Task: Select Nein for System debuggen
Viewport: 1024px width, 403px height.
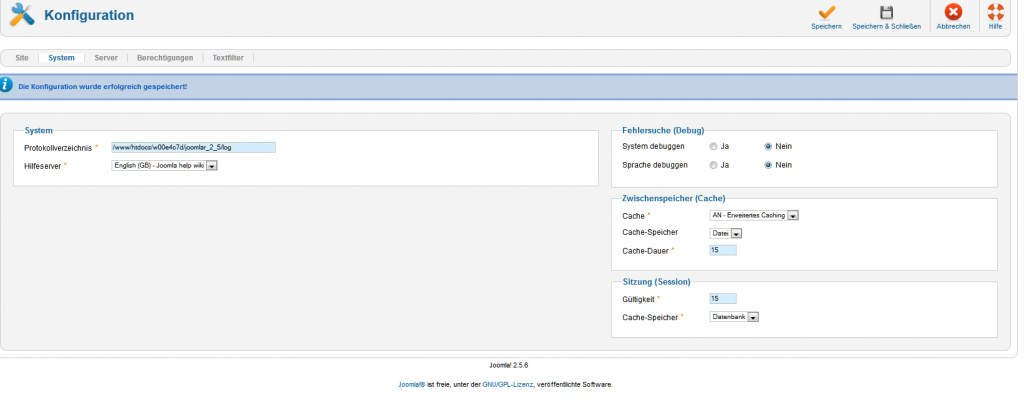Action: [x=768, y=146]
